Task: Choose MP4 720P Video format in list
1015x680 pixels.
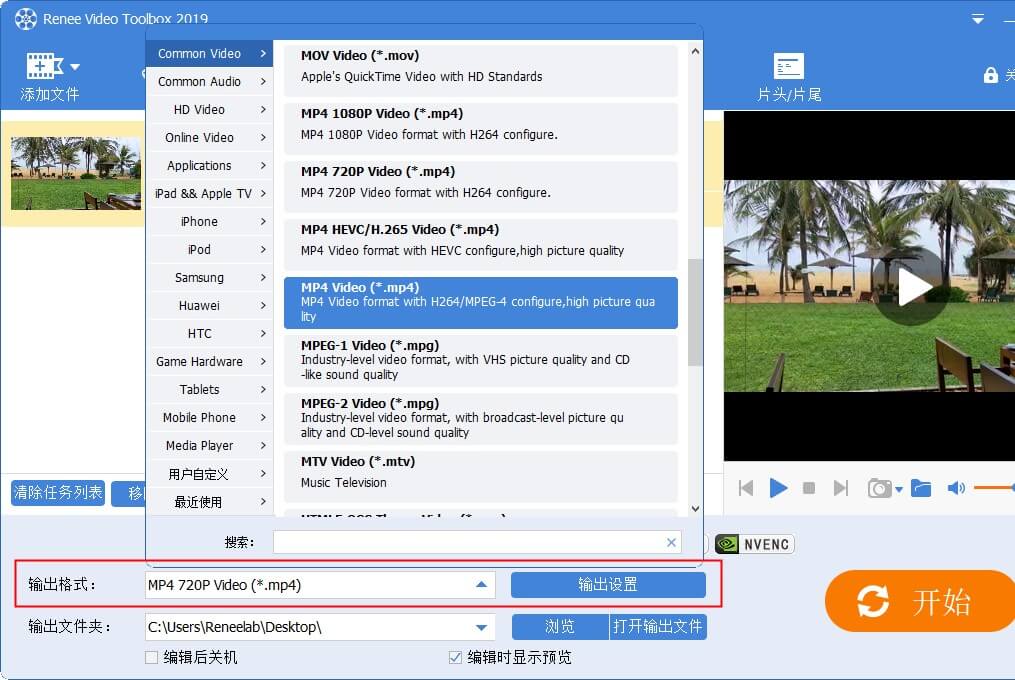Action: (x=481, y=187)
